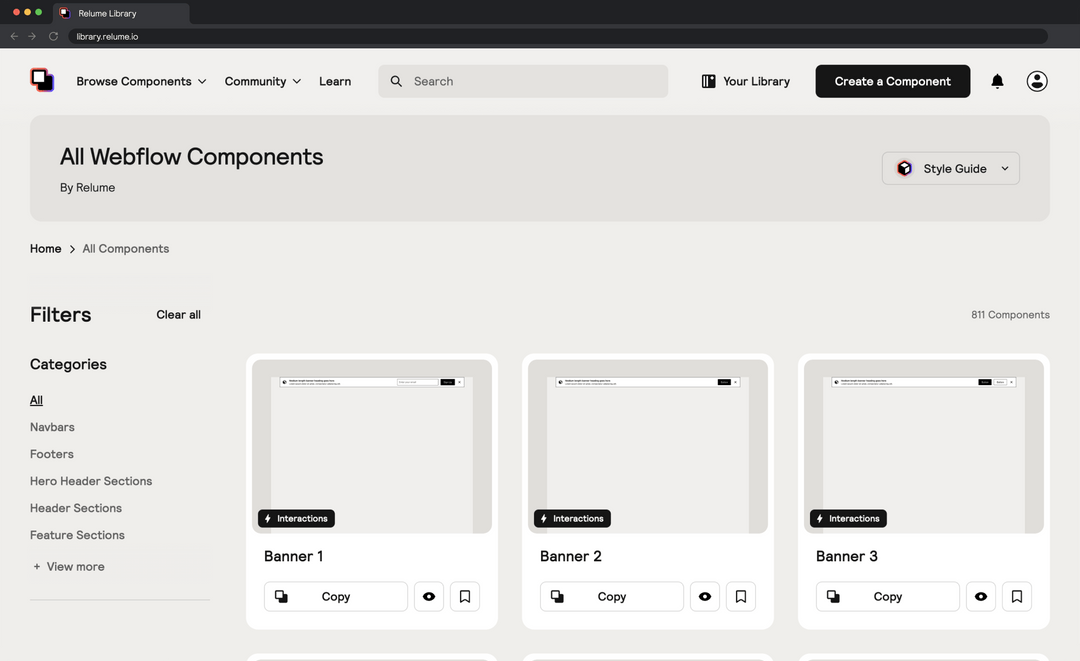Open the notifications bell
Image resolution: width=1080 pixels, height=661 pixels.
point(997,81)
